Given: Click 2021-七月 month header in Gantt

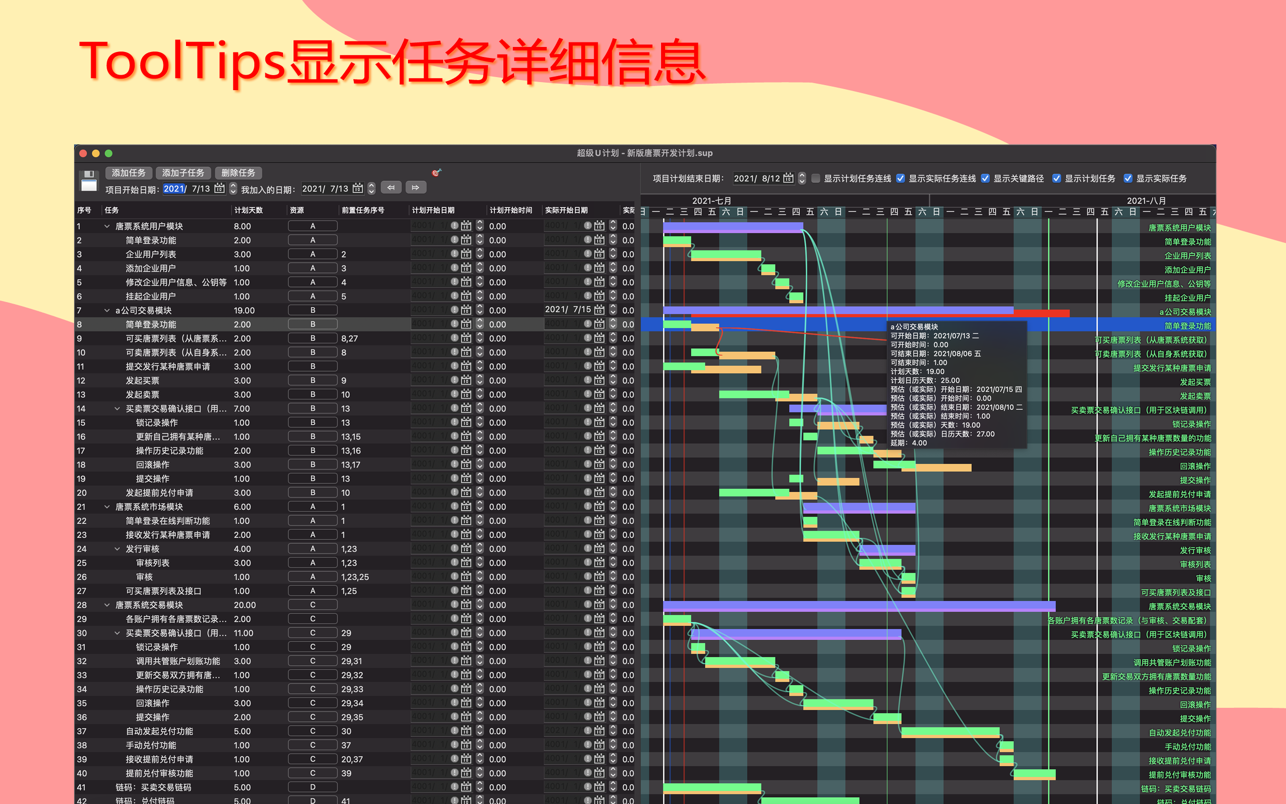Looking at the screenshot, I should point(712,201).
